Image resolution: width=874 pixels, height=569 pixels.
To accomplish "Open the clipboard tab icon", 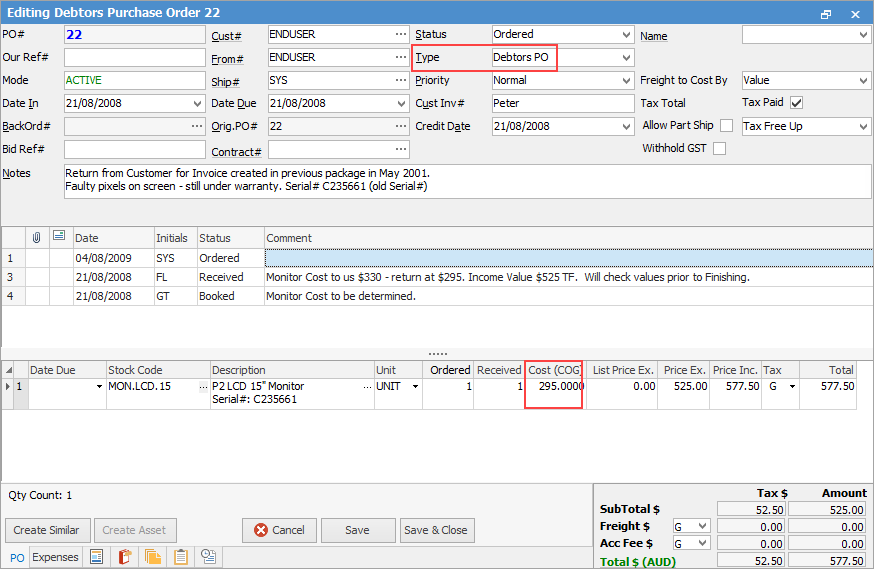I will (x=181, y=557).
